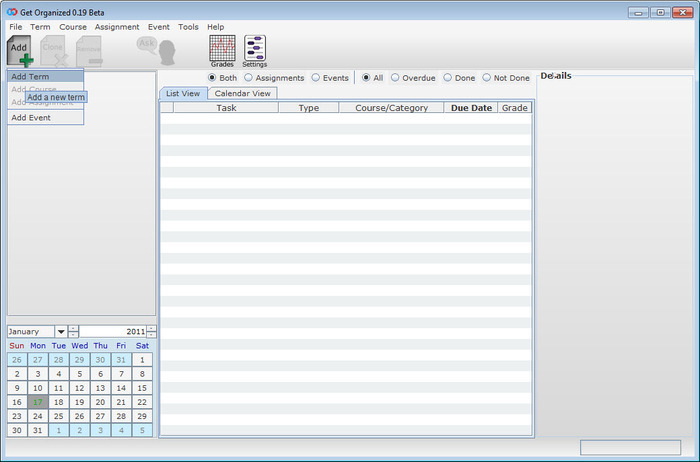Image resolution: width=700 pixels, height=462 pixels.
Task: Click the 2011 year field
Action: (x=113, y=332)
